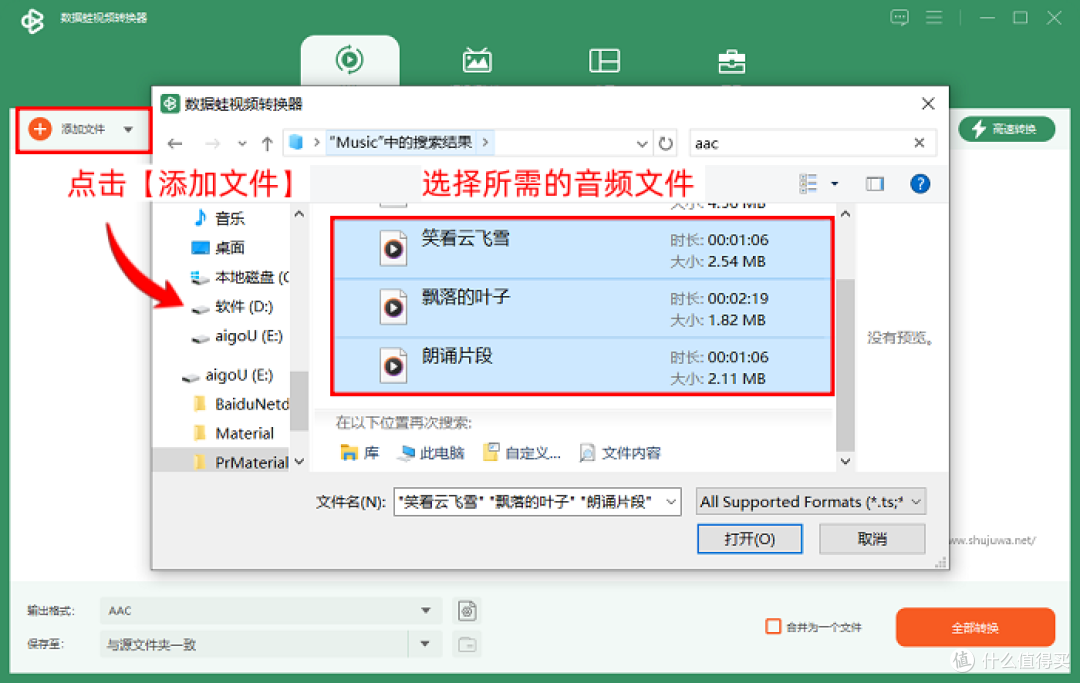Toggle the preview pane icon
Viewport: 1080px width, 683px height.
(875, 184)
